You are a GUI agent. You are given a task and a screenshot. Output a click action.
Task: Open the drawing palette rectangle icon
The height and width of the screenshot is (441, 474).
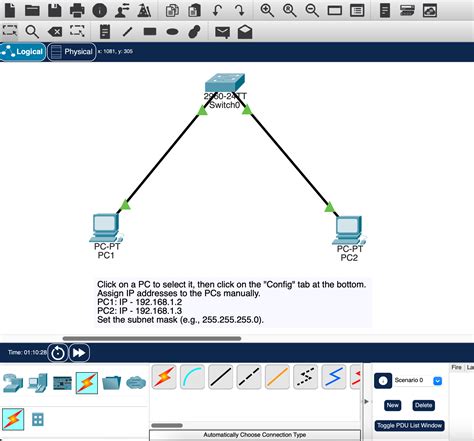[335, 11]
